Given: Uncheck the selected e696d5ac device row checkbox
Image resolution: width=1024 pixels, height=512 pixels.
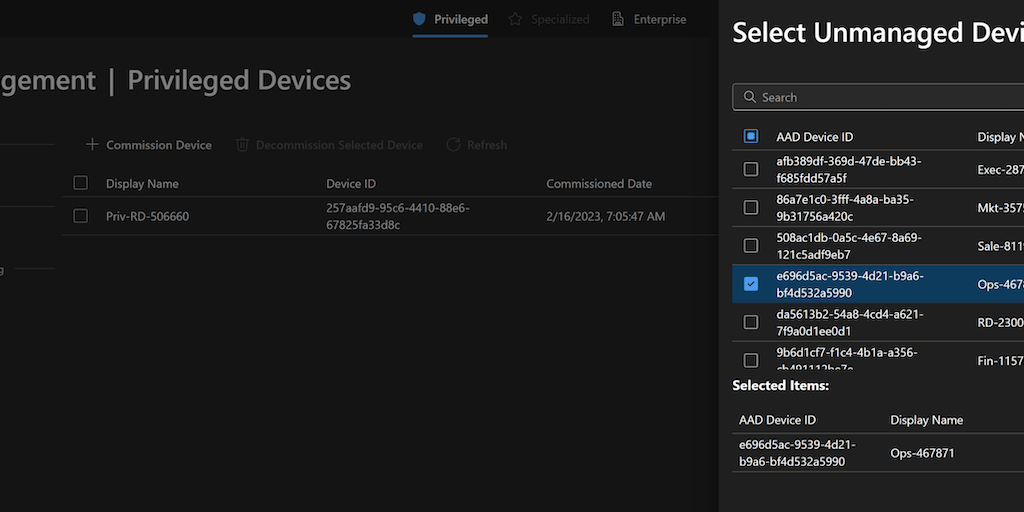Looking at the screenshot, I should [751, 284].
